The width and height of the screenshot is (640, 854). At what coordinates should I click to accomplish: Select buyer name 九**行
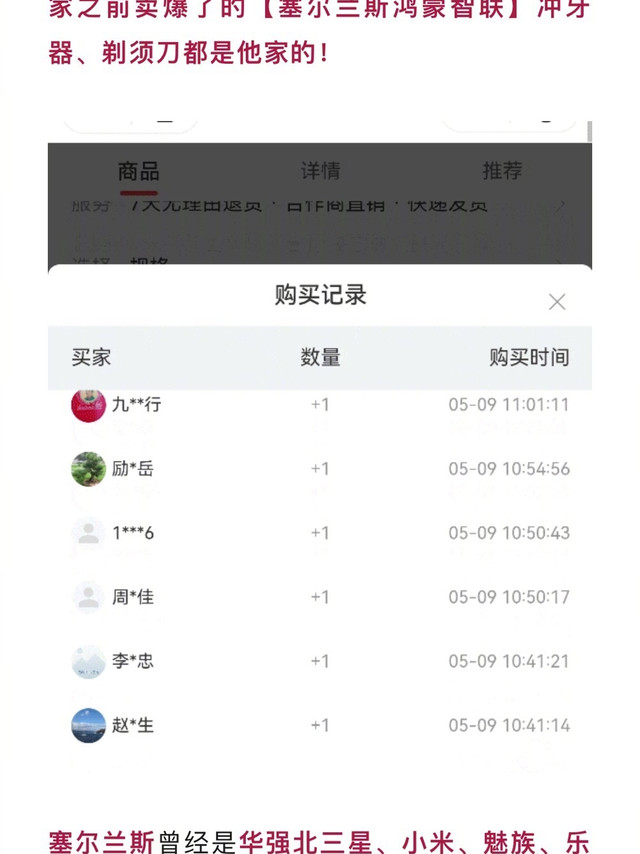point(136,405)
